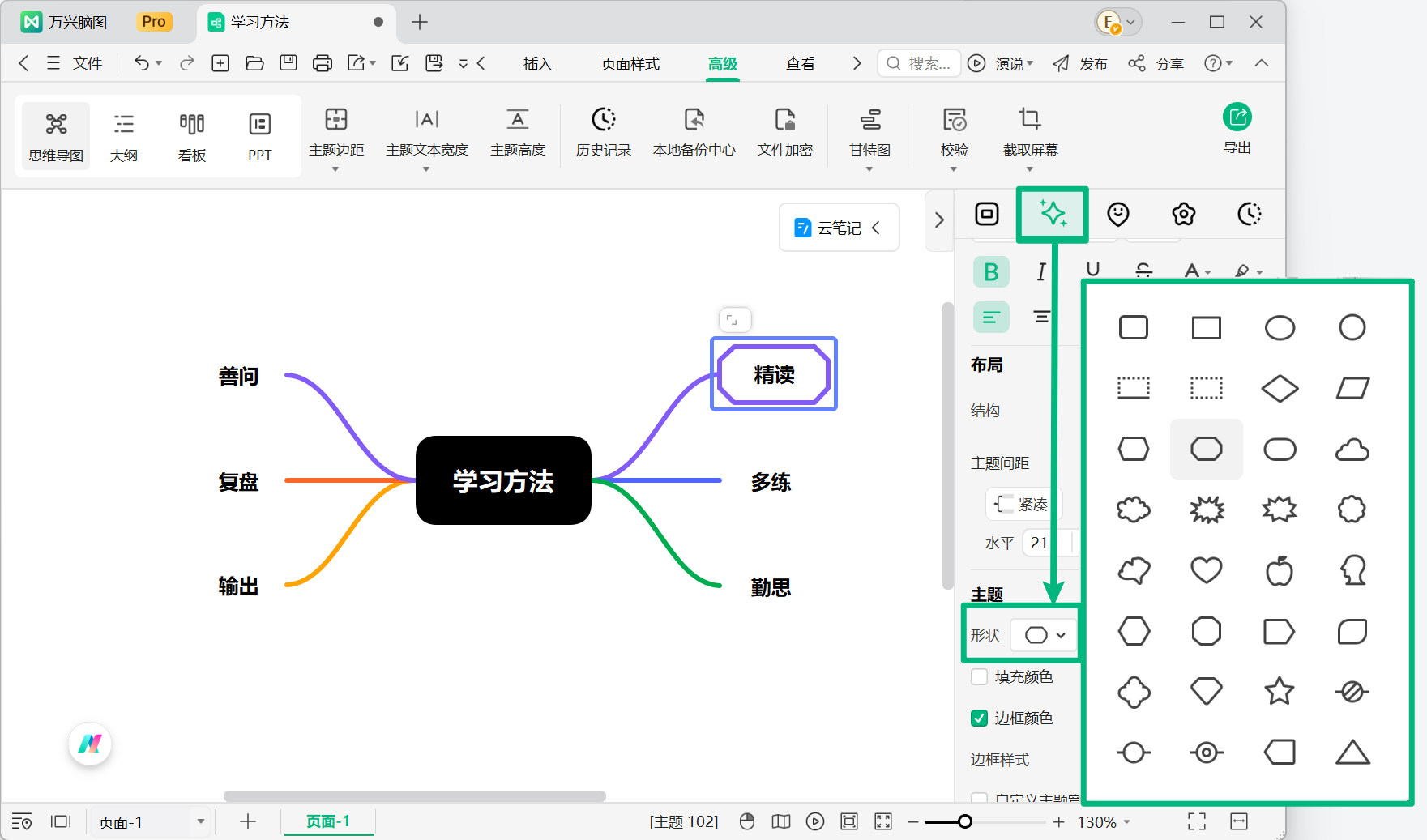Uncheck the Border Color checkbox
Image resolution: width=1427 pixels, height=840 pixels.
[979, 718]
